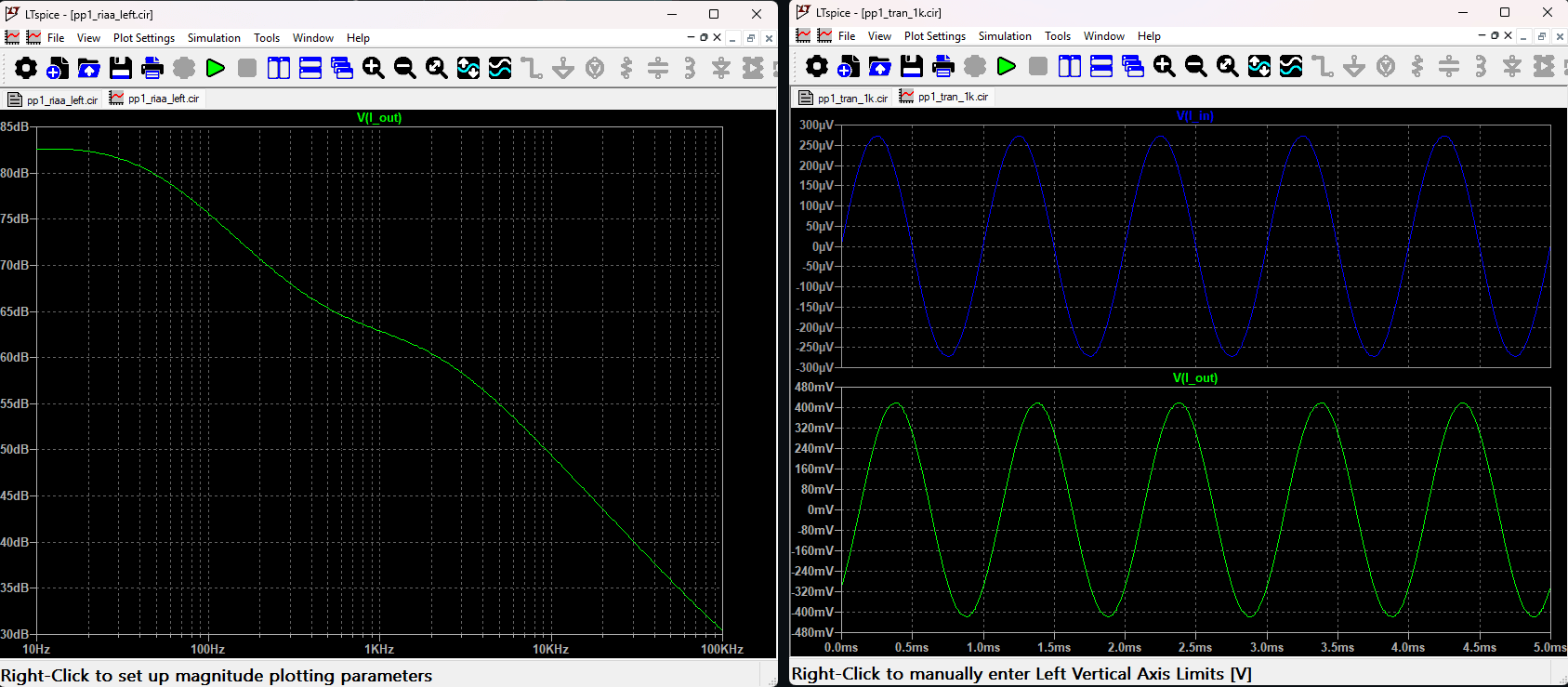Print from the pp1_riaa_left window toolbar
The image size is (1568, 687).
(152, 68)
